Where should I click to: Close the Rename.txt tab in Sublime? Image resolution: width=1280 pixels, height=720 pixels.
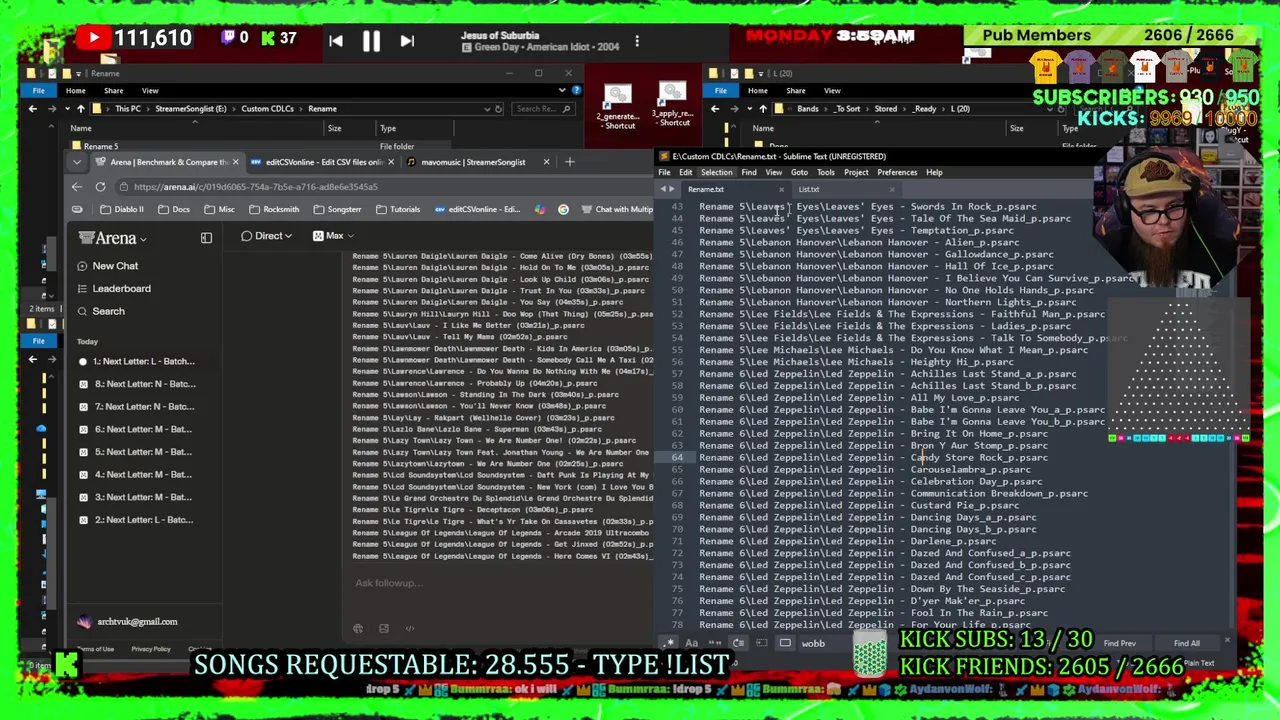[781, 189]
